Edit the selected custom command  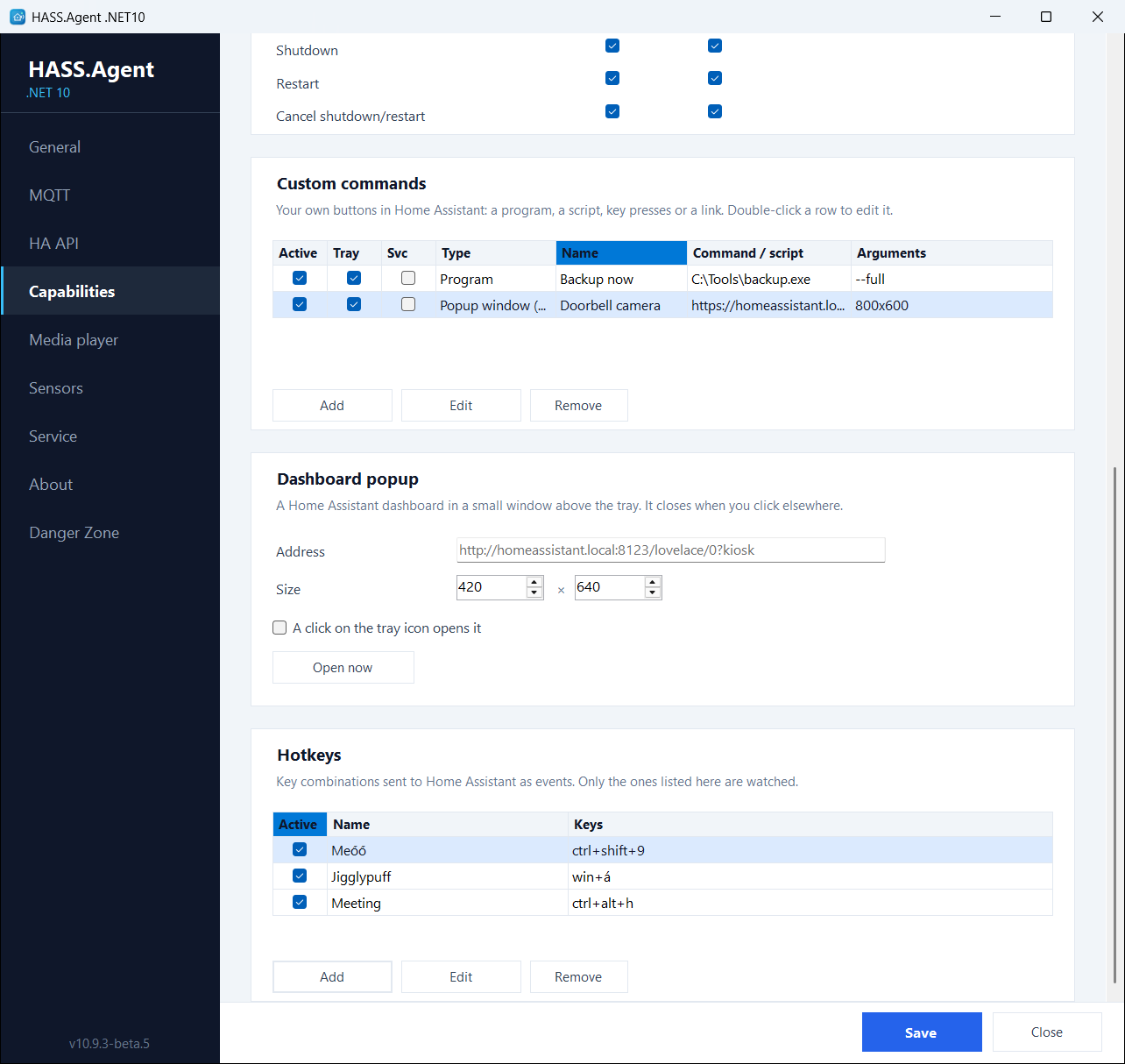(x=461, y=406)
